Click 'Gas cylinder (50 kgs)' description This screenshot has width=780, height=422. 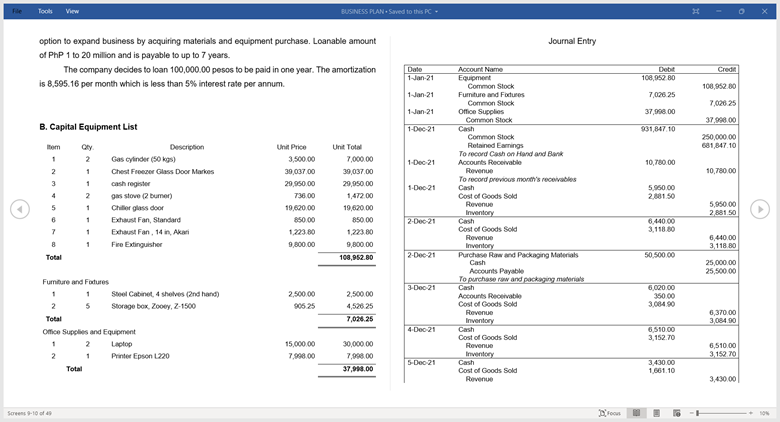(x=143, y=159)
